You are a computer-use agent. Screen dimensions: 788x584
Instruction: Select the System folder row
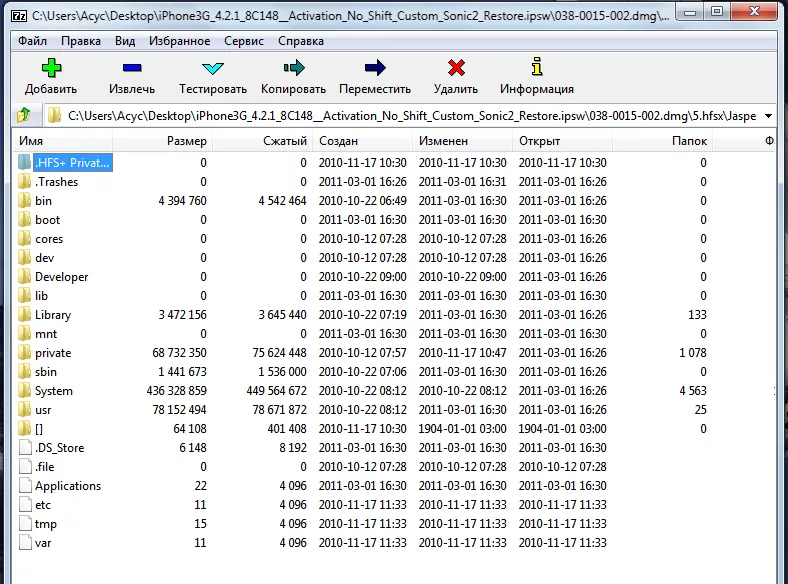coord(54,391)
